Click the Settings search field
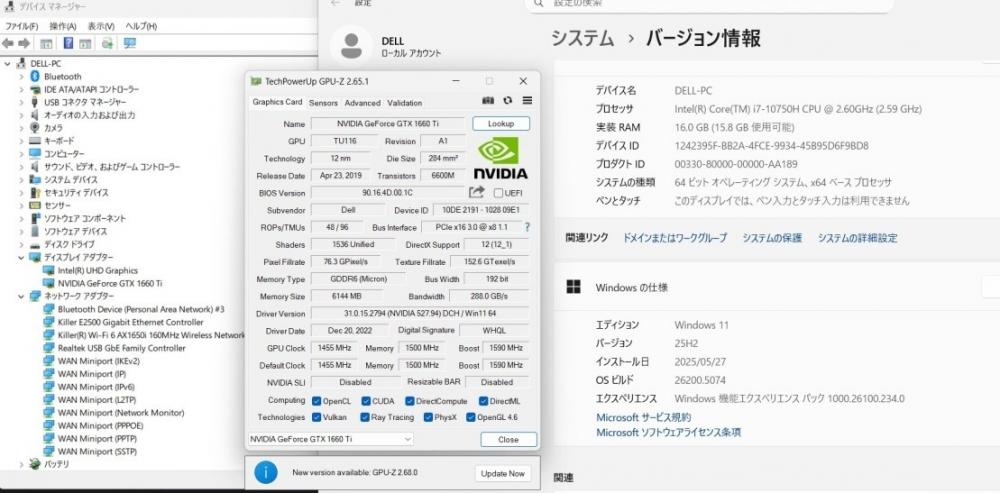 709,4
